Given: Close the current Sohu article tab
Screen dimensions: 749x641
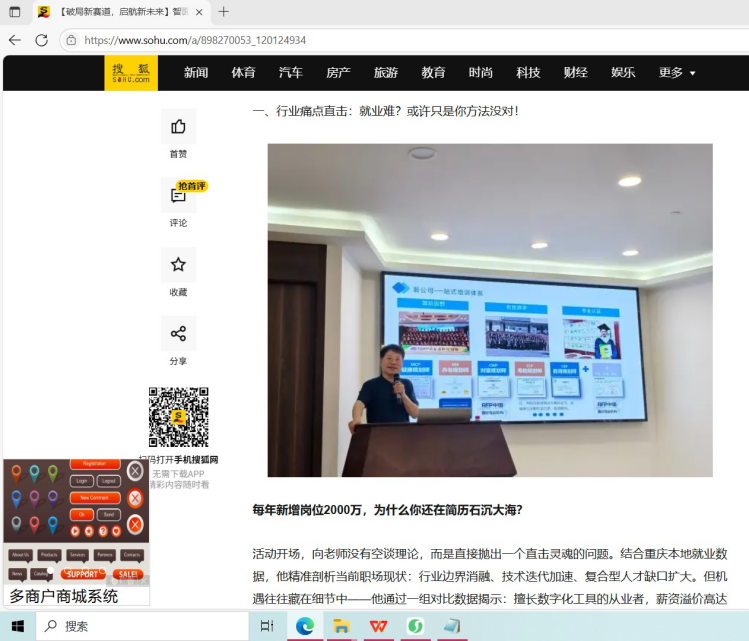Looking at the screenshot, I should pos(199,12).
